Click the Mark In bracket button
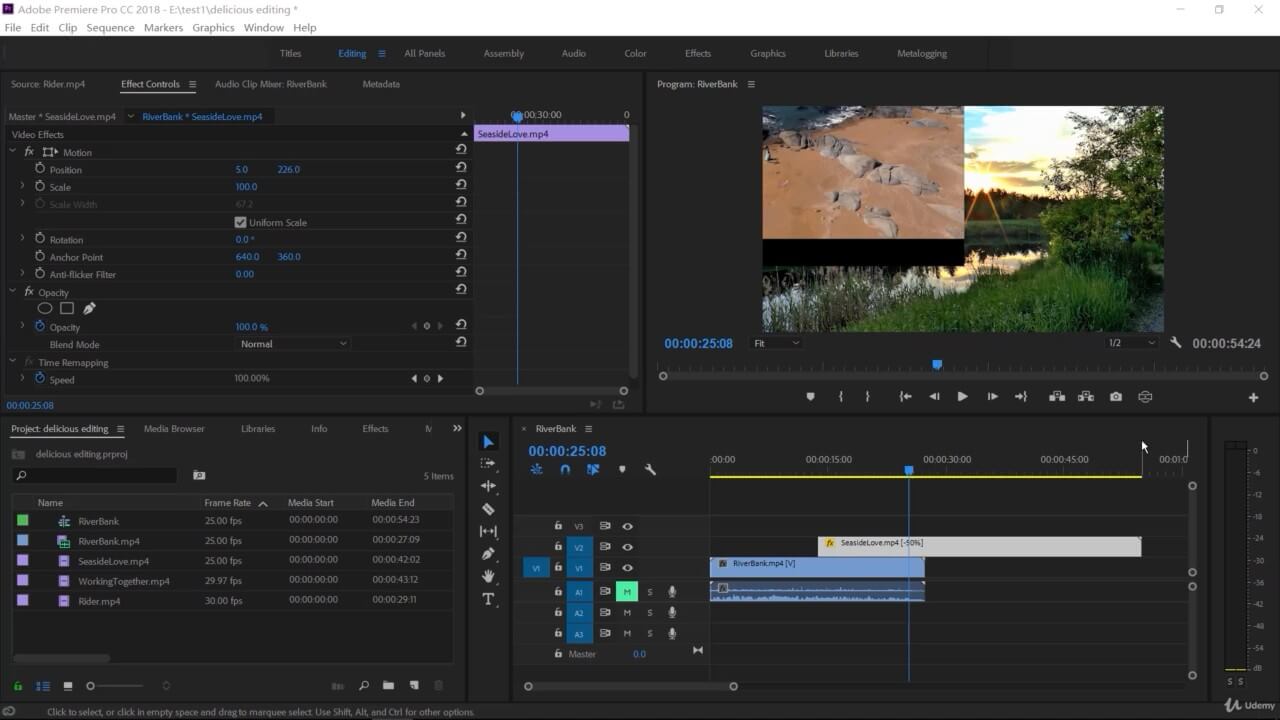The image size is (1280, 720). tap(840, 397)
